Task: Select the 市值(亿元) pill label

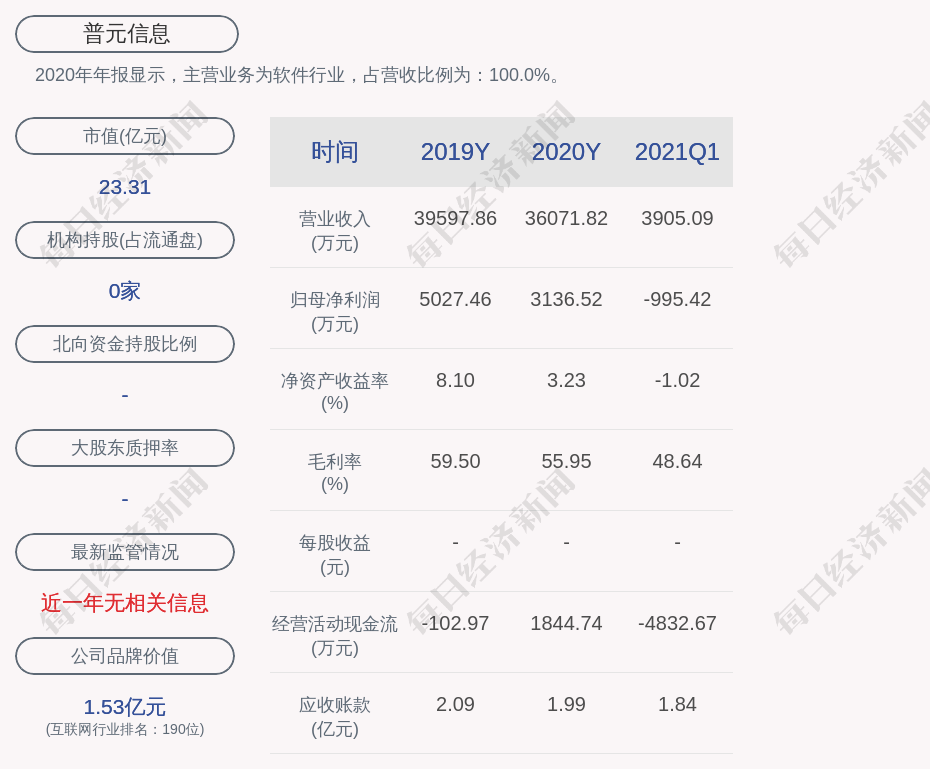Action: click(125, 136)
